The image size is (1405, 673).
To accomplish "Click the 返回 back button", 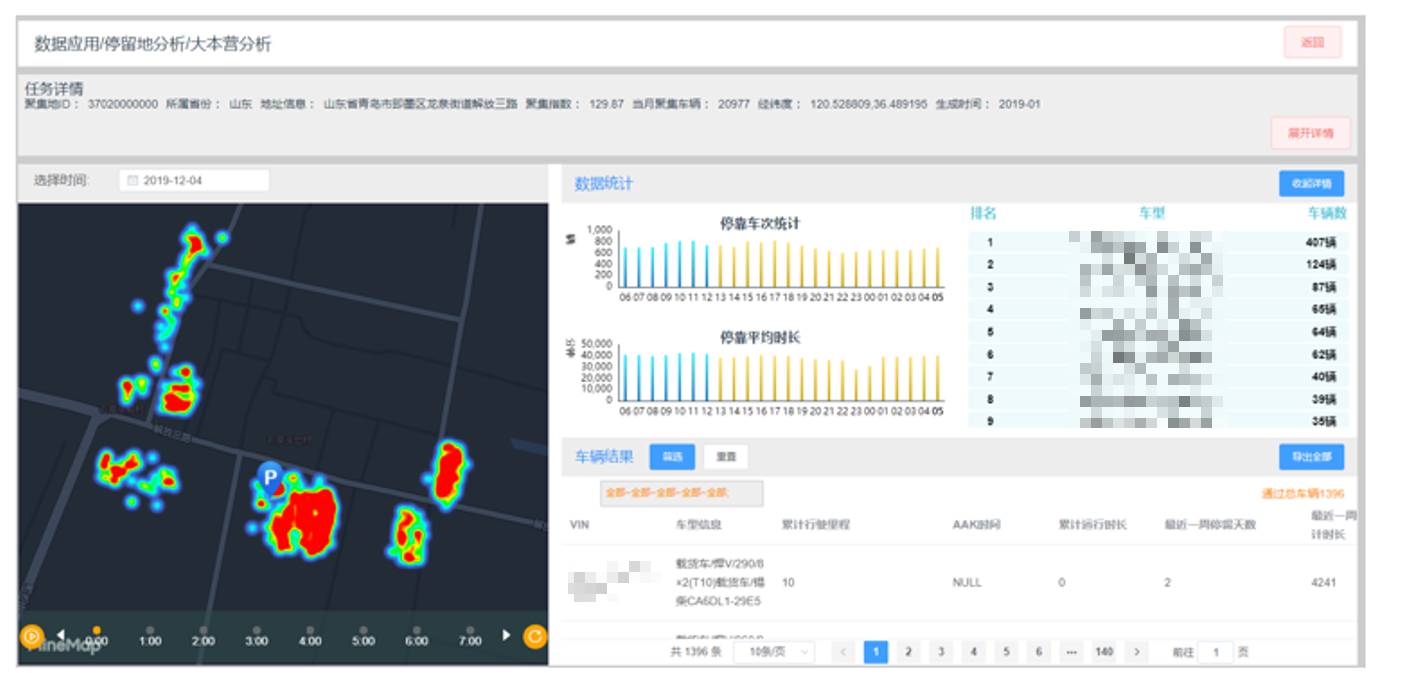I will click(x=1312, y=43).
